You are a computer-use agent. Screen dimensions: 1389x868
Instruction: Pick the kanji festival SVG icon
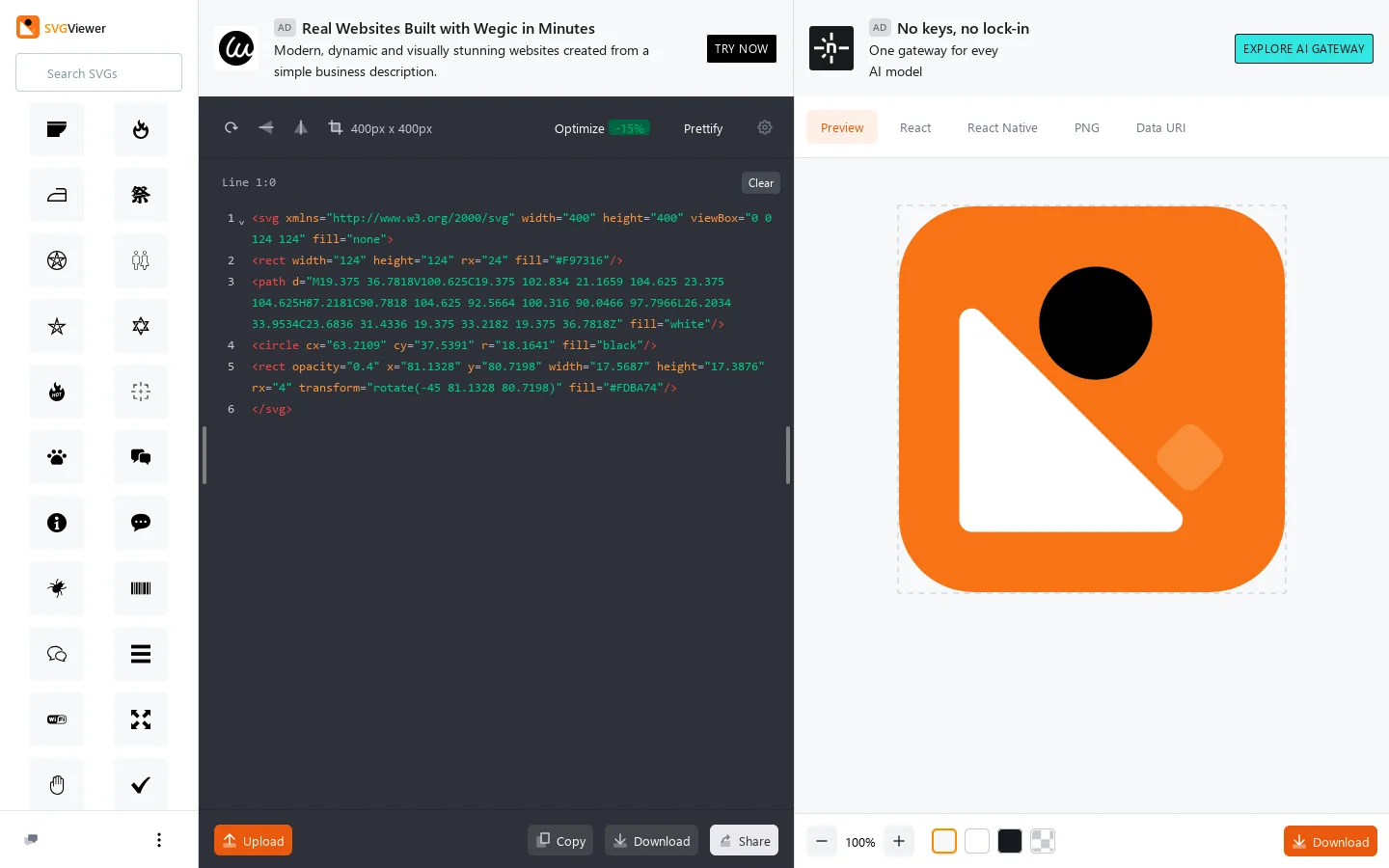pyautogui.click(x=141, y=195)
